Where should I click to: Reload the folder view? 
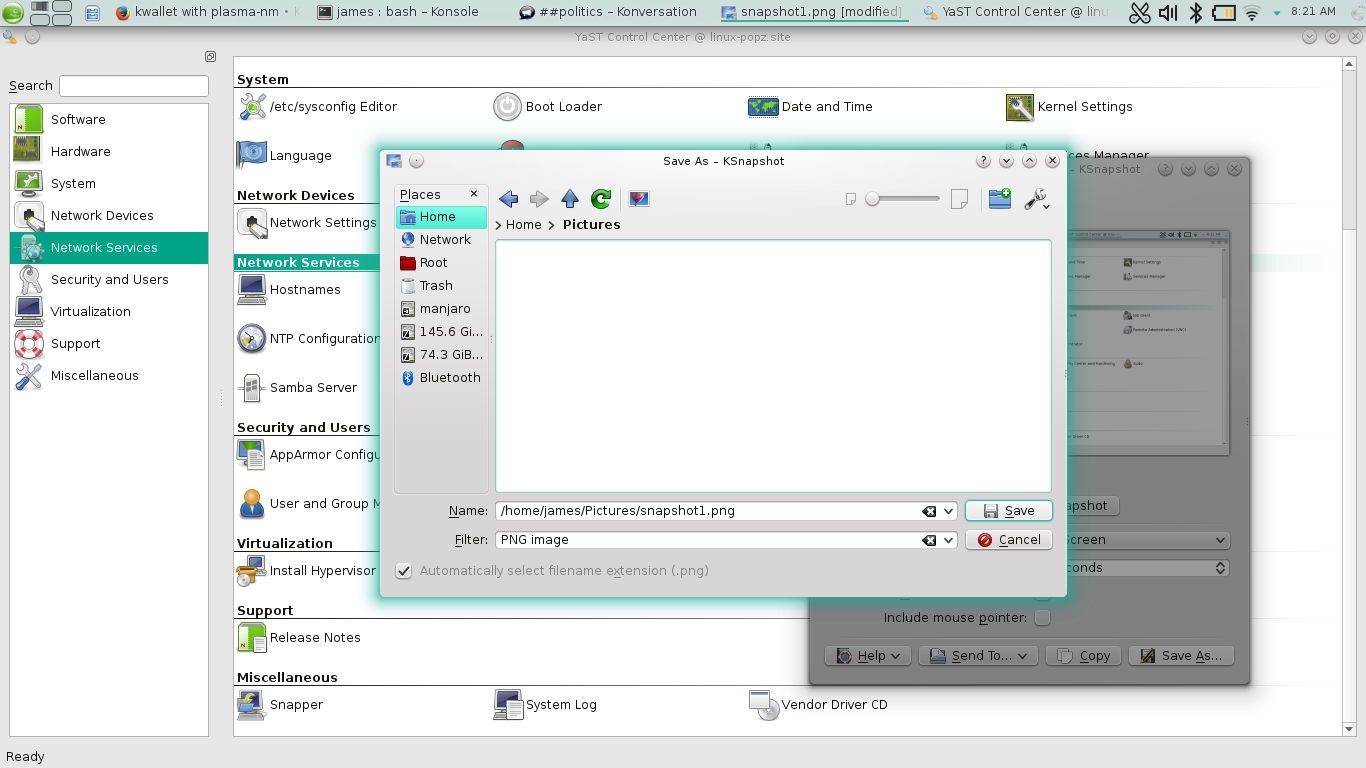point(601,199)
